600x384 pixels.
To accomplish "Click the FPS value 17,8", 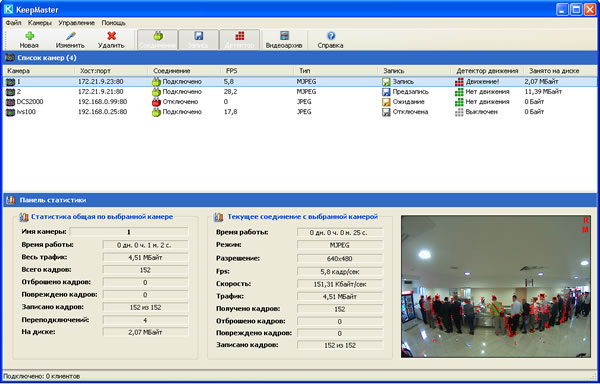I will click(230, 112).
